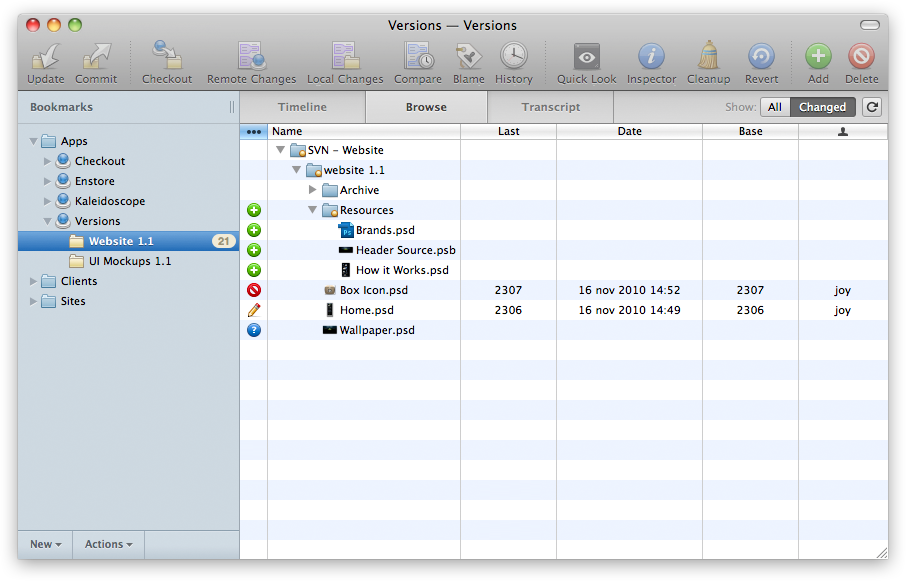The image size is (906, 581).
Task: Open the New dropdown menu
Action: [45, 544]
